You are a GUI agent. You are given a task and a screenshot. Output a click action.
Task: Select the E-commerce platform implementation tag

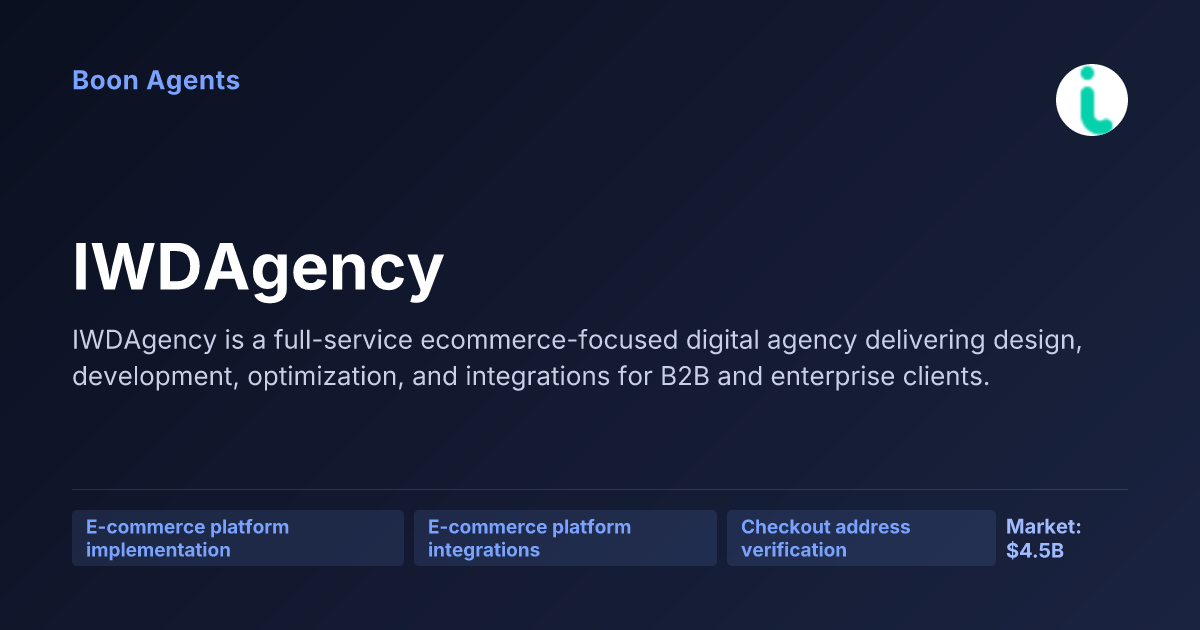[x=238, y=538]
